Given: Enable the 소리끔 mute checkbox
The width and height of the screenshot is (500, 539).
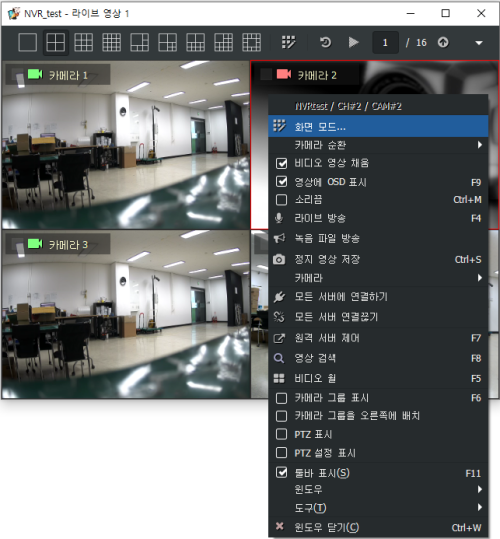Looking at the screenshot, I should point(281,200).
